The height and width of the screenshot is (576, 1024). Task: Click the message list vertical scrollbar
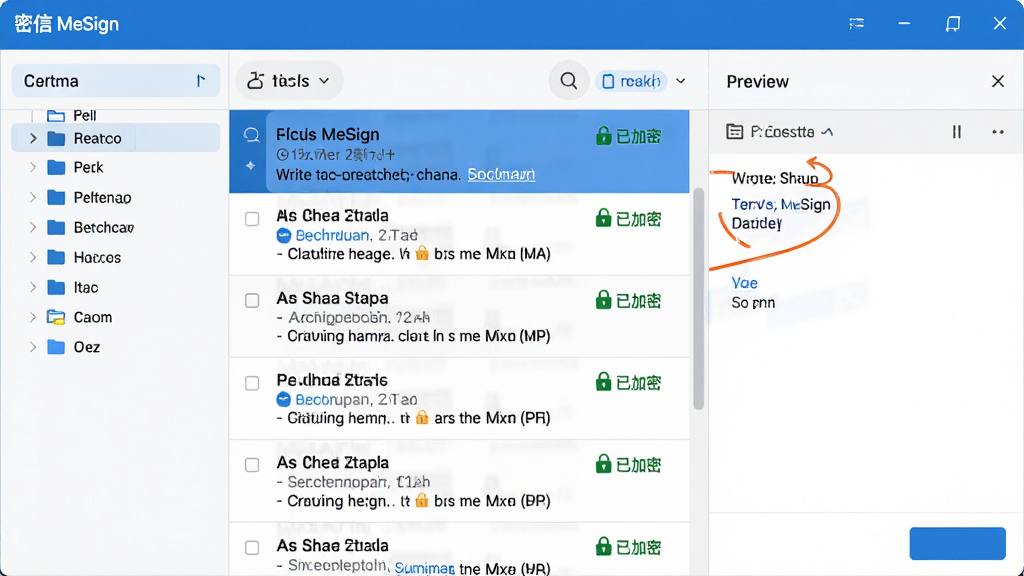(x=698, y=299)
